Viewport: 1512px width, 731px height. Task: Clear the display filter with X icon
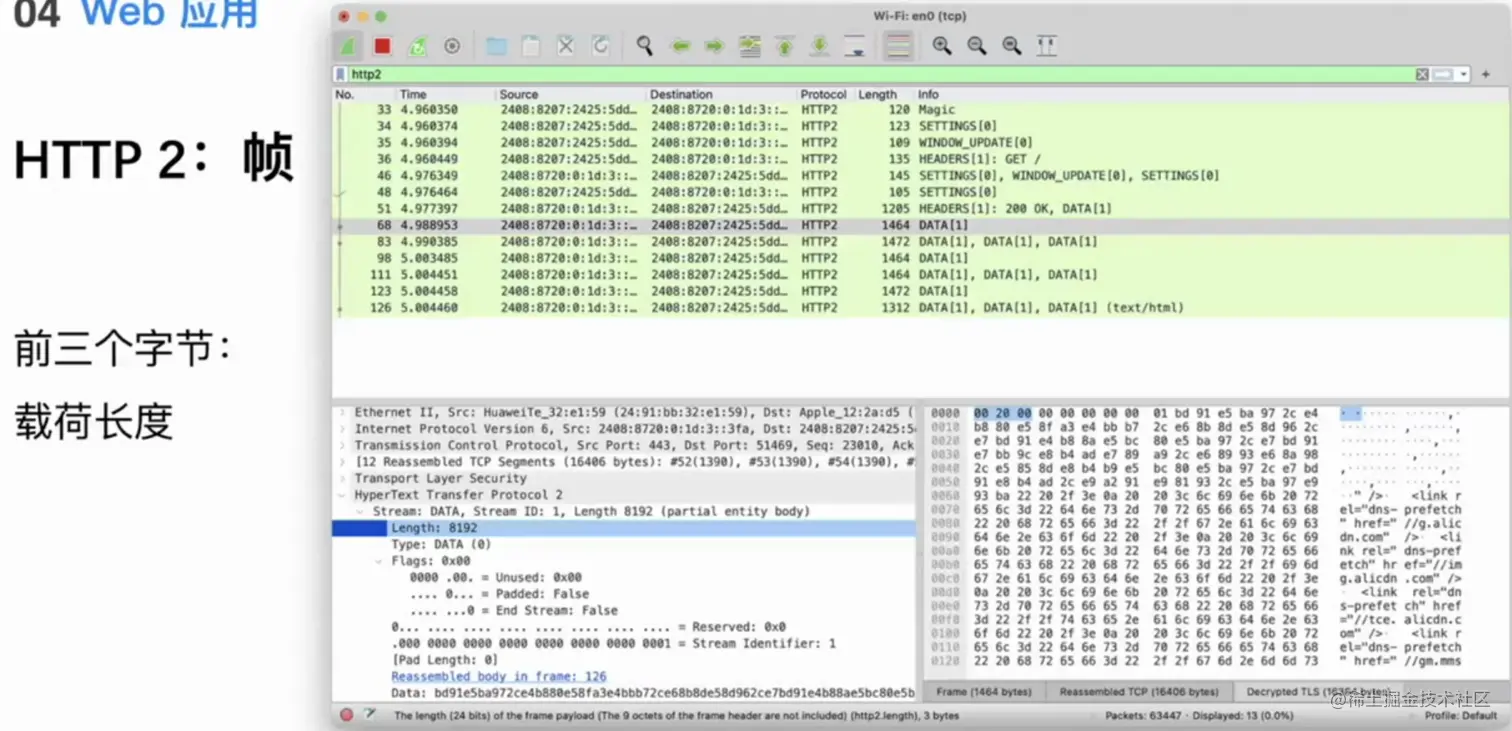point(1422,74)
